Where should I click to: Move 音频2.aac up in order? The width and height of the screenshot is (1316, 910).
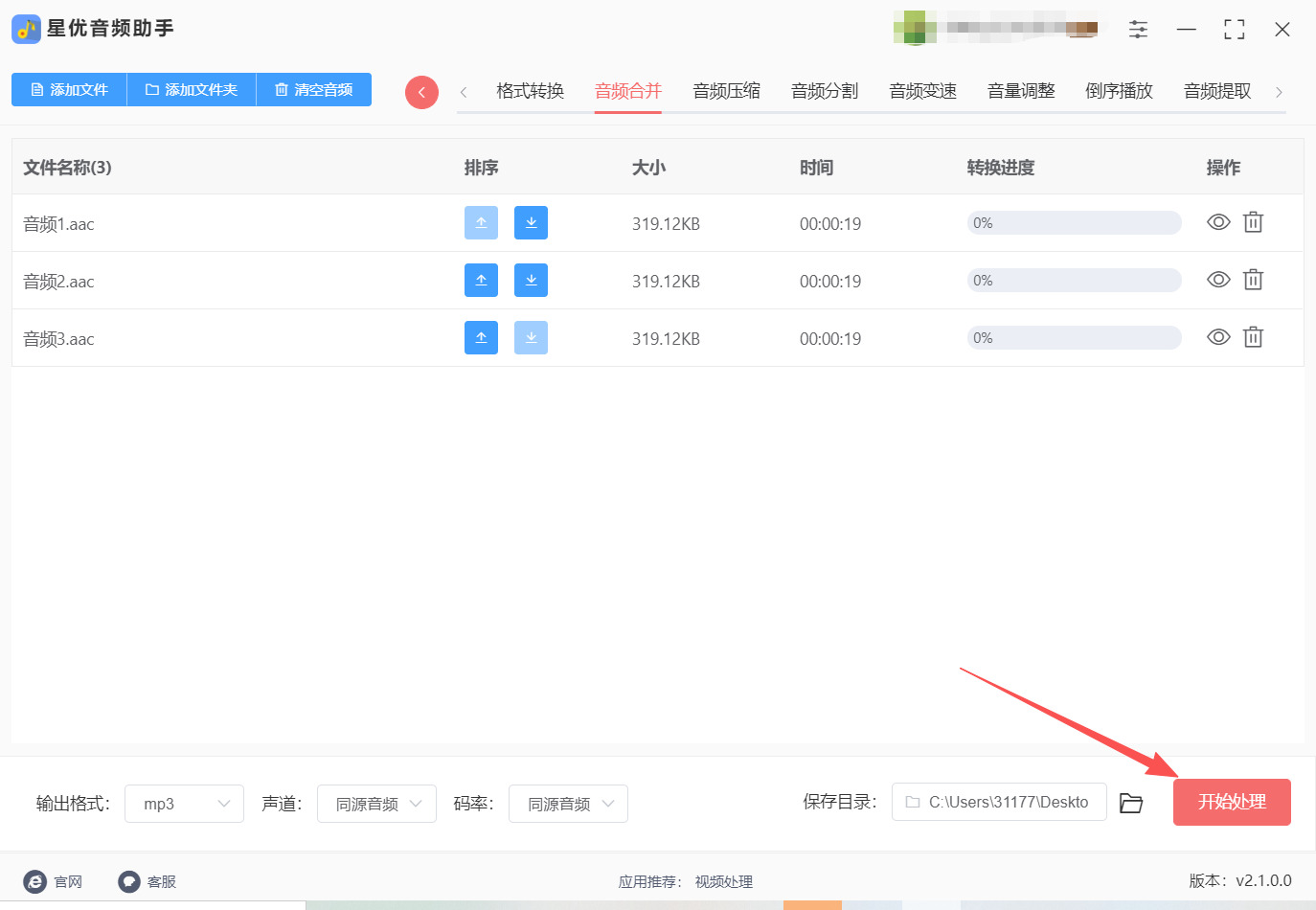[481, 280]
